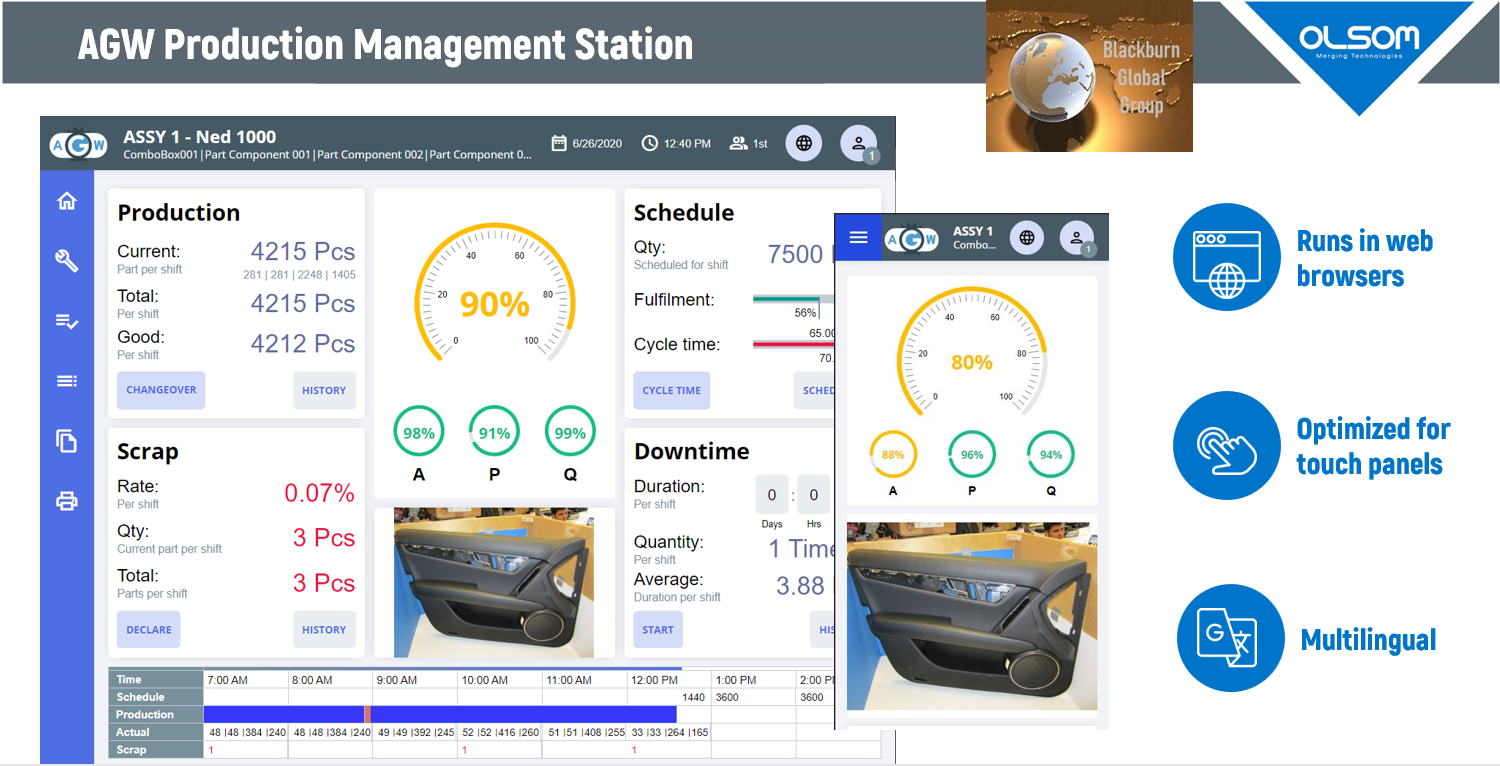Viewport: 1500px width, 766px height.
Task: Click the red marker on Production bar
Action: click(x=367, y=714)
